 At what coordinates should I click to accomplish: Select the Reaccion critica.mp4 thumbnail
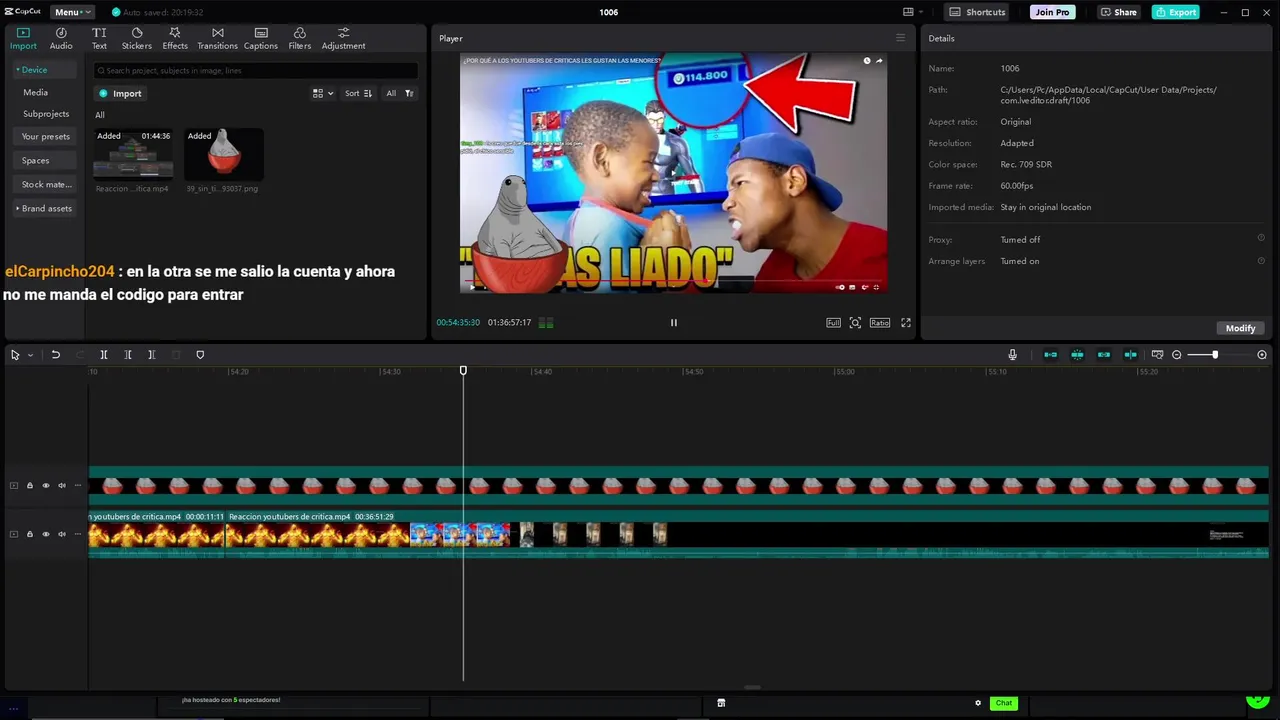click(132, 154)
